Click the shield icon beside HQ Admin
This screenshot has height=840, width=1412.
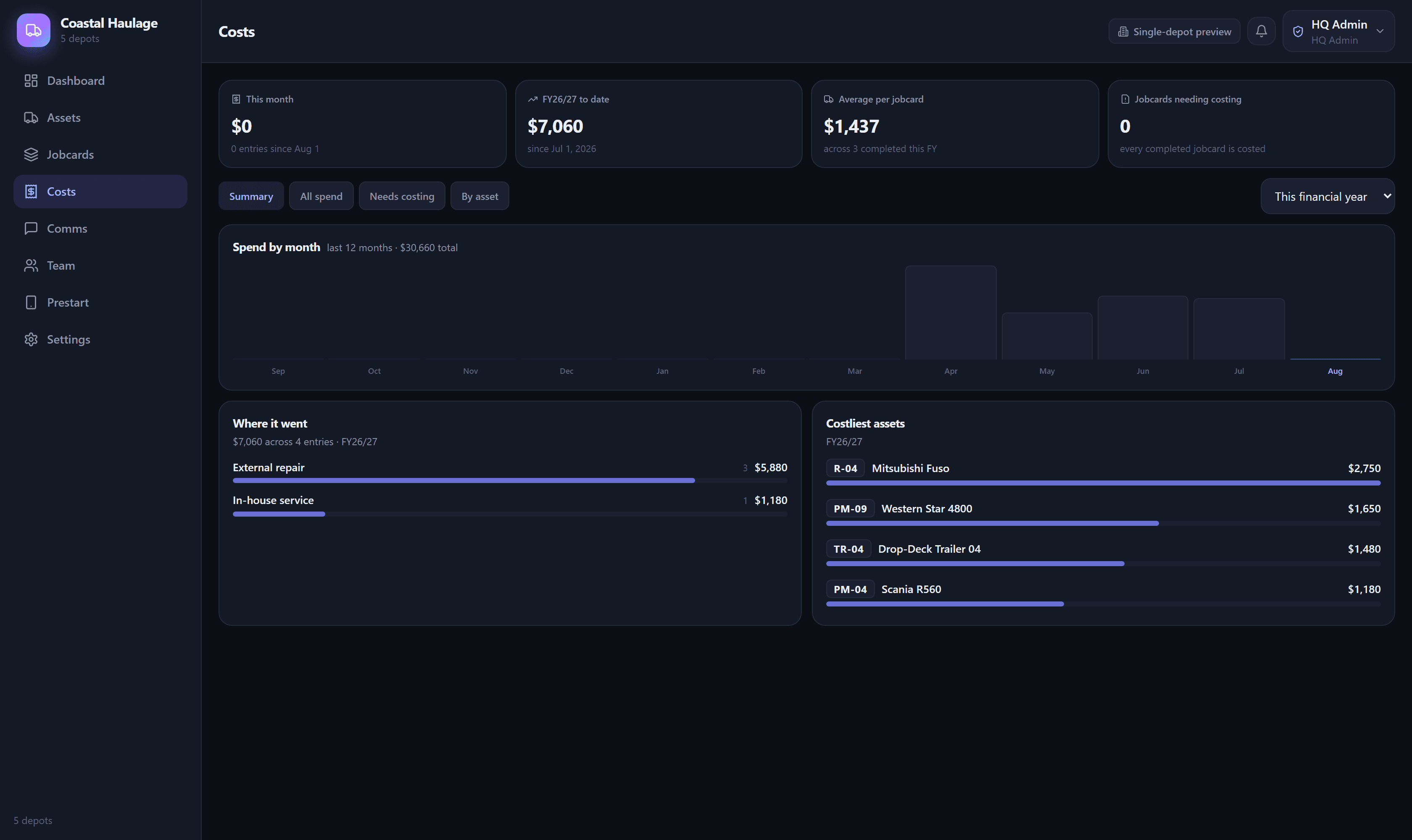(1298, 31)
